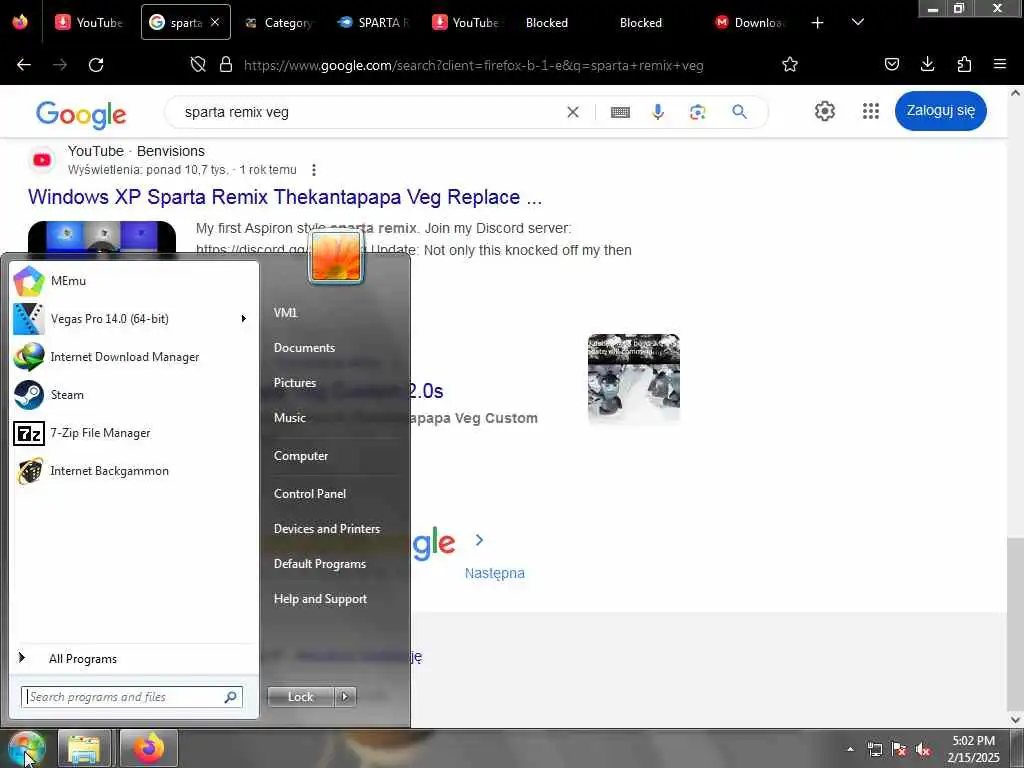Viewport: 1024px width, 768px height.
Task: Clear the Google search query
Action: pyautogui.click(x=573, y=112)
